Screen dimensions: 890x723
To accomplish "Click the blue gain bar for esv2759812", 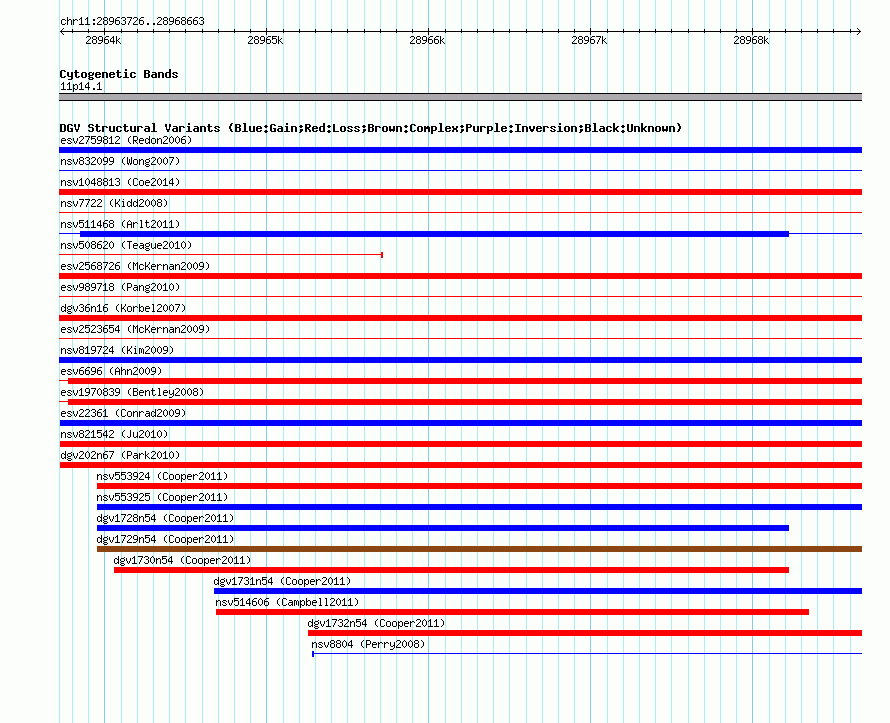I will (x=460, y=150).
